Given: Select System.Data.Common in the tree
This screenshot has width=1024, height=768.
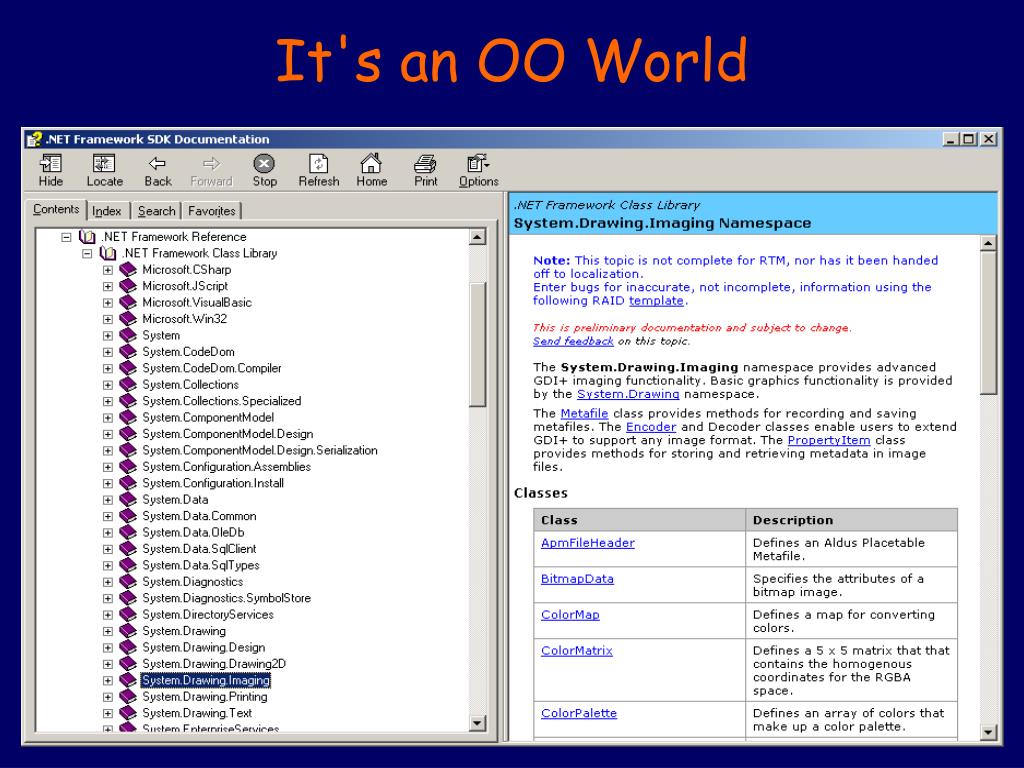Looking at the screenshot, I should click(x=199, y=516).
